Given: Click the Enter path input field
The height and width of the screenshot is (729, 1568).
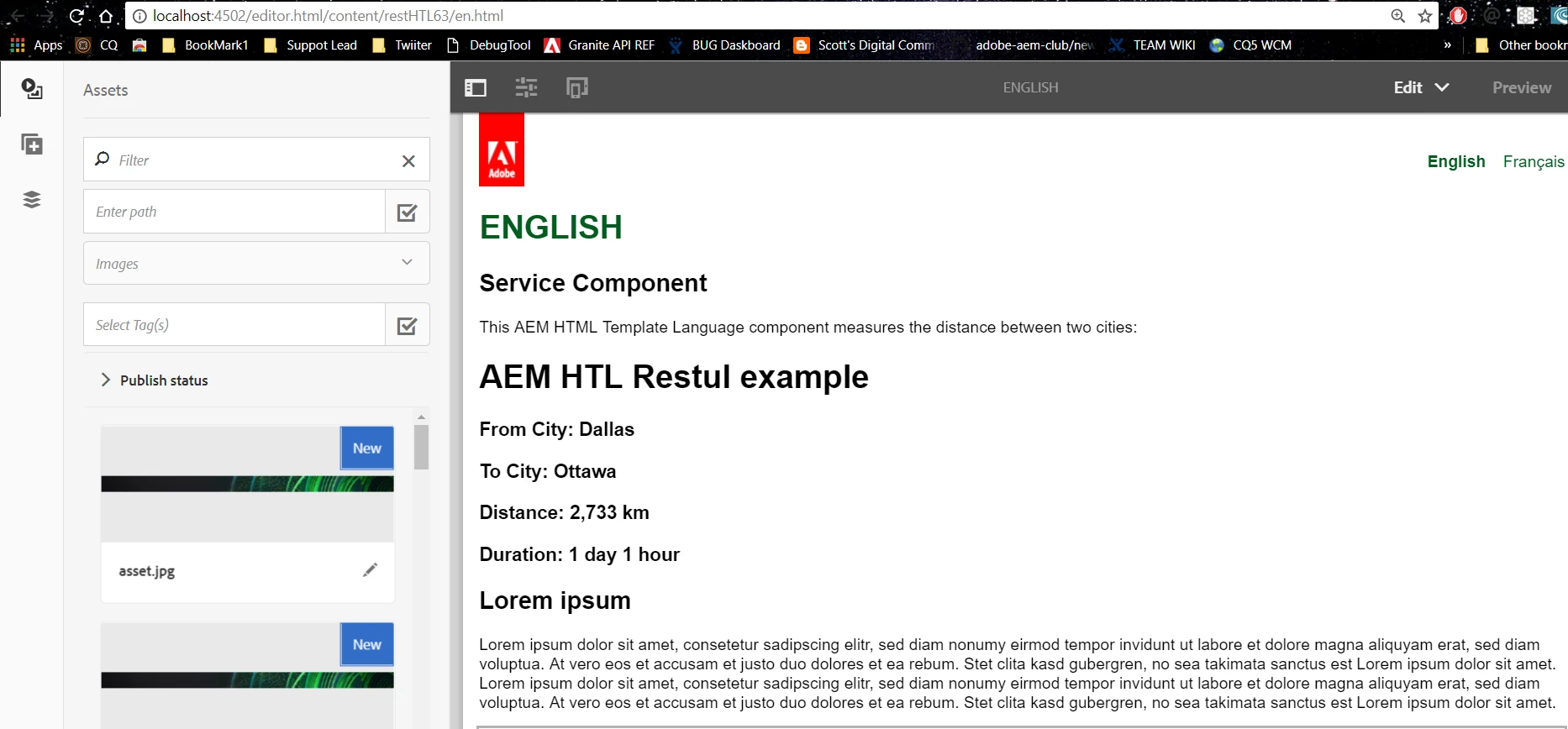Looking at the screenshot, I should [x=234, y=212].
